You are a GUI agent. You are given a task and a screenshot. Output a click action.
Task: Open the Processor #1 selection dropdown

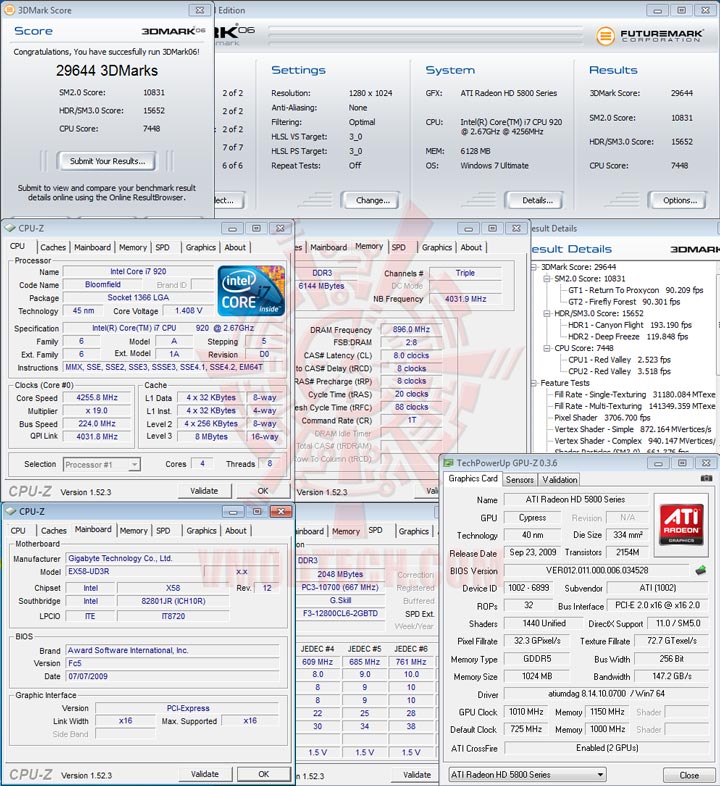[134, 465]
